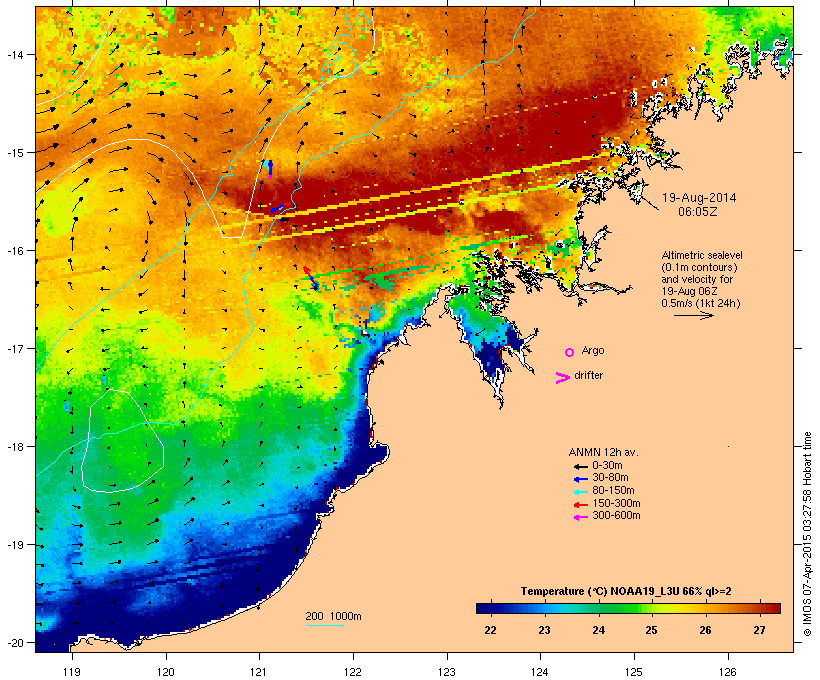Click the longitude axis label 126

tap(727, 672)
